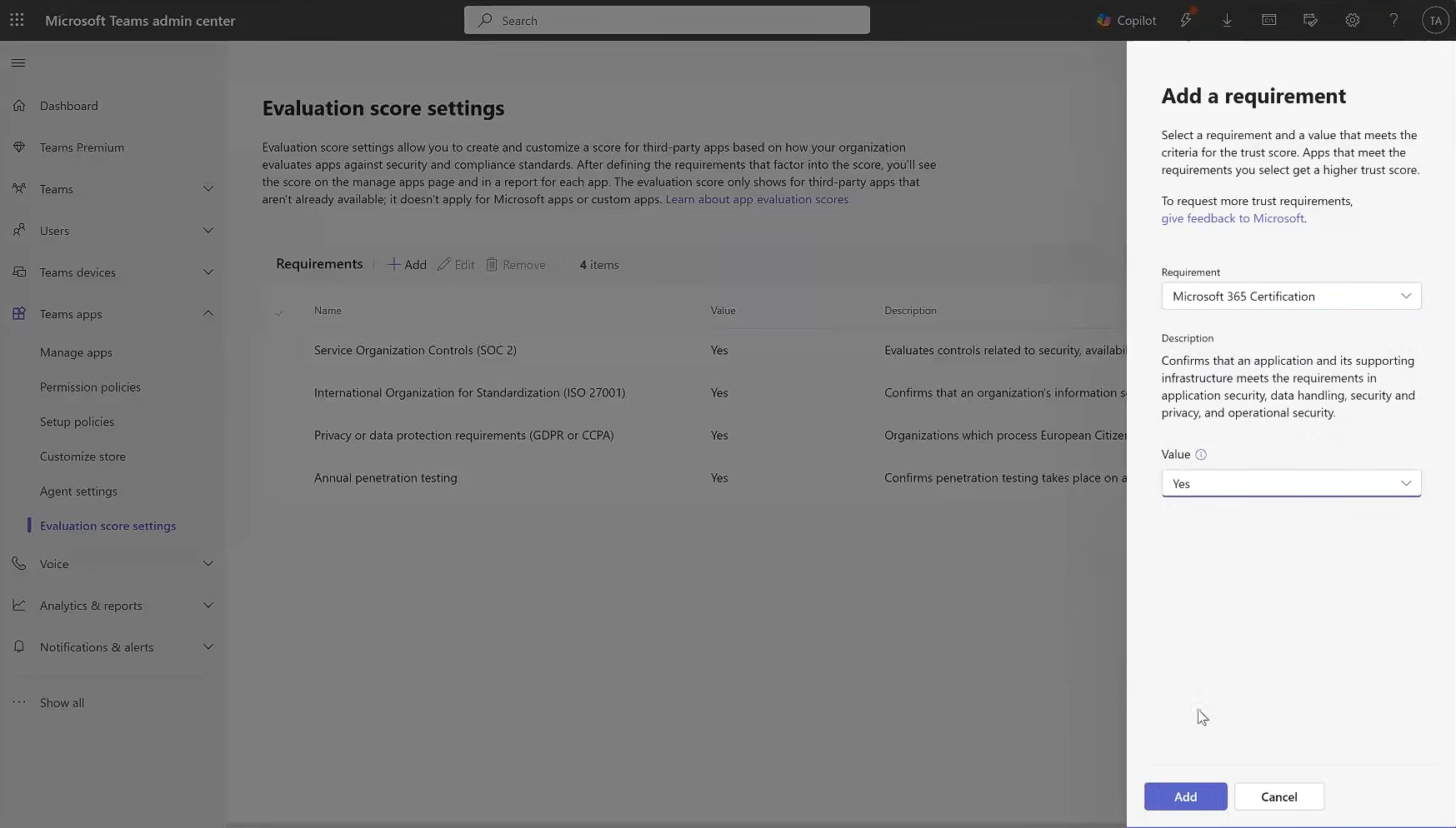Click the plus icon beside Add requirement
Screen dimensions: 1456x828
[x=393, y=264]
